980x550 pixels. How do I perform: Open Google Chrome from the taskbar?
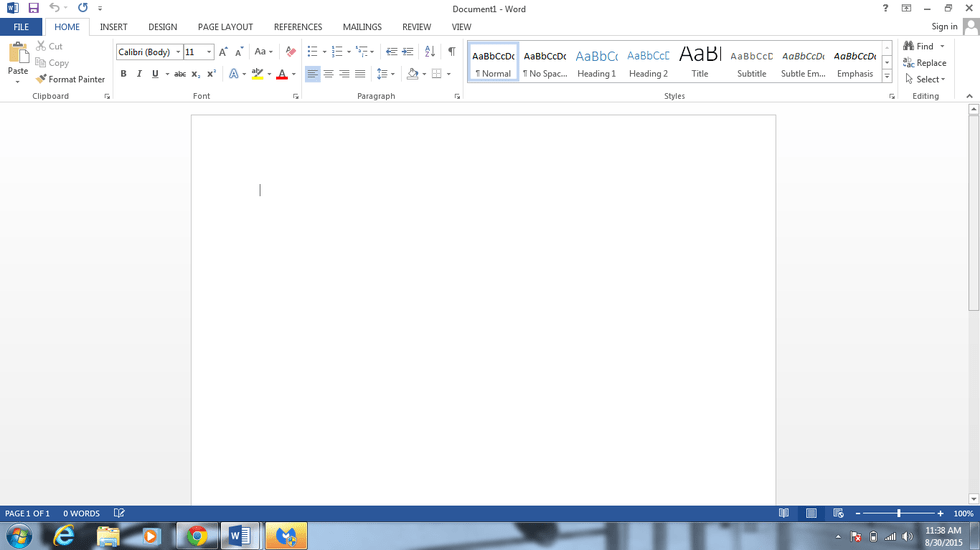(197, 536)
